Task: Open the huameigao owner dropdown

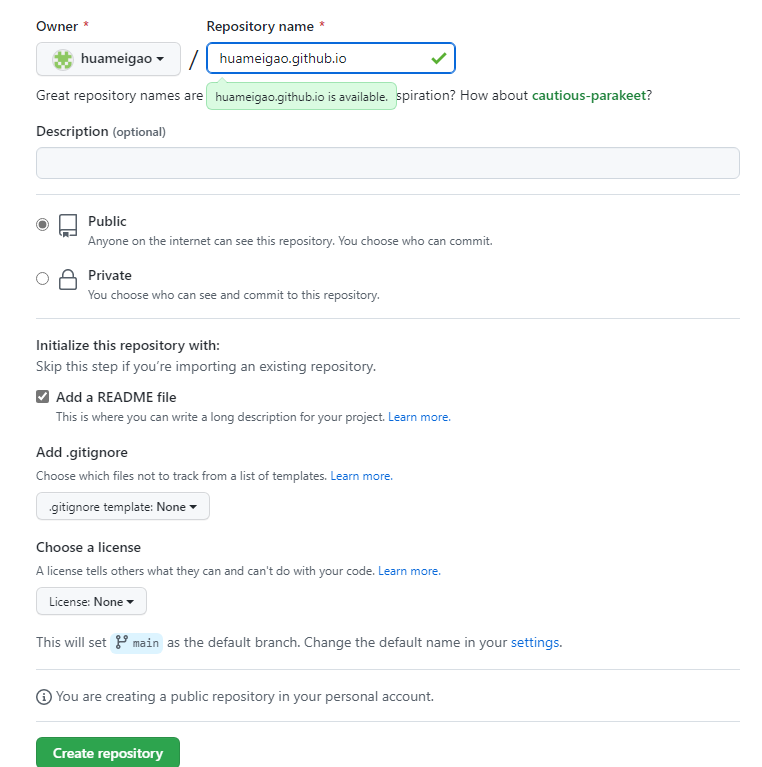Action: [x=108, y=59]
